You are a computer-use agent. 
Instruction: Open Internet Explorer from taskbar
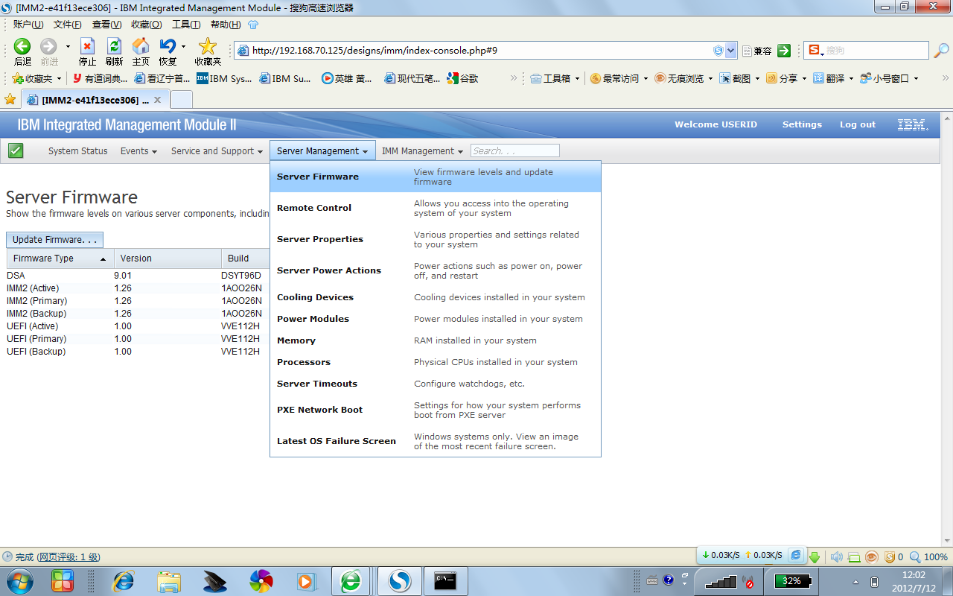[x=123, y=581]
